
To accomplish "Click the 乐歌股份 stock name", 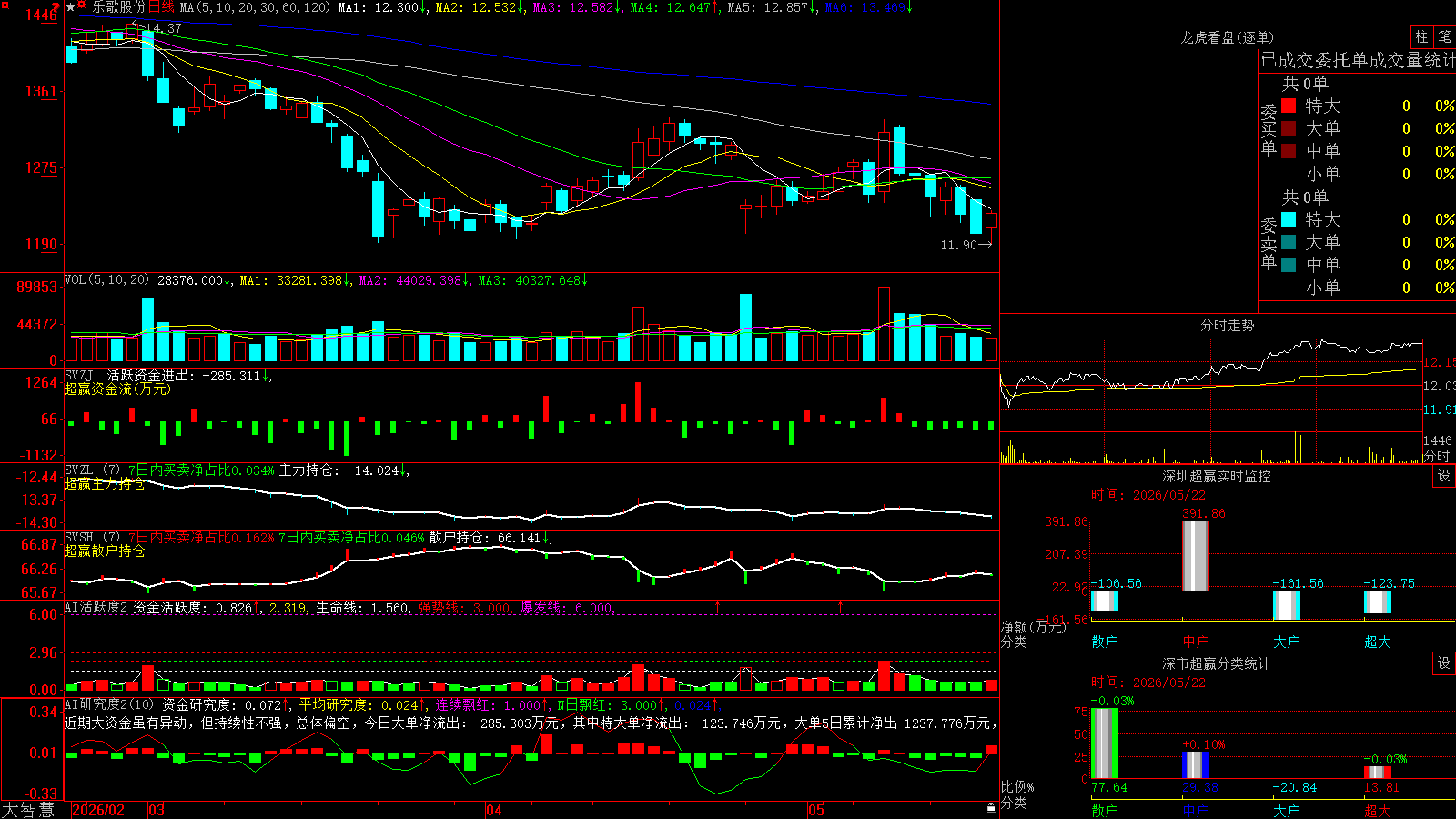I will [118, 7].
